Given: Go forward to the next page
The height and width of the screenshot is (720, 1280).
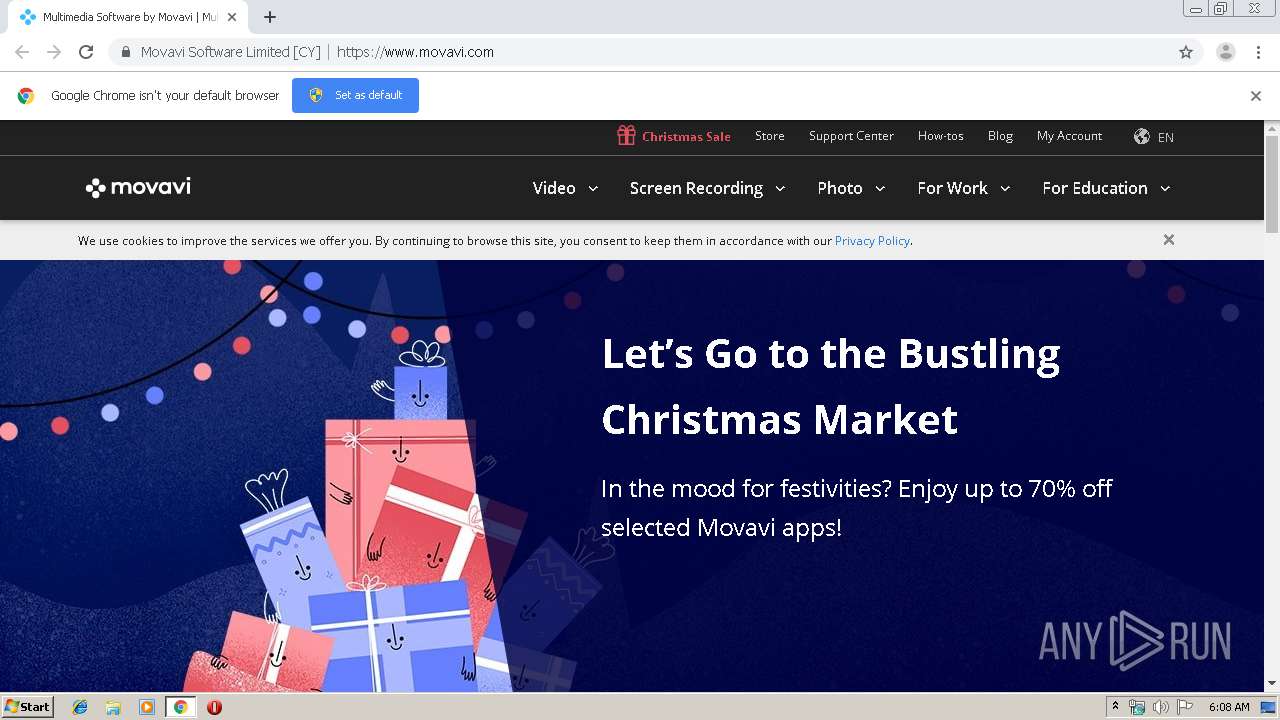Looking at the screenshot, I should (54, 52).
